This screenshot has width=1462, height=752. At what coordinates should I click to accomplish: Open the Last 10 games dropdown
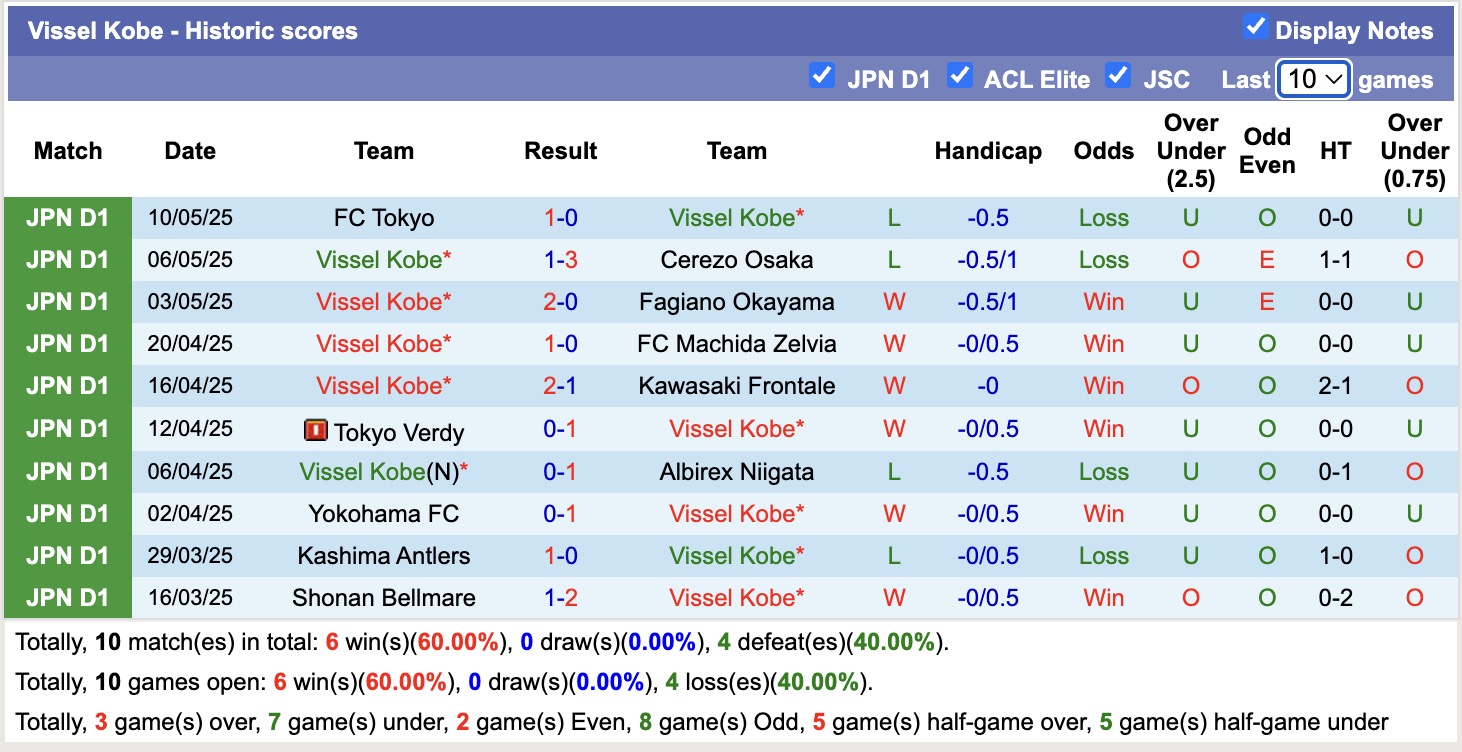coord(1314,79)
